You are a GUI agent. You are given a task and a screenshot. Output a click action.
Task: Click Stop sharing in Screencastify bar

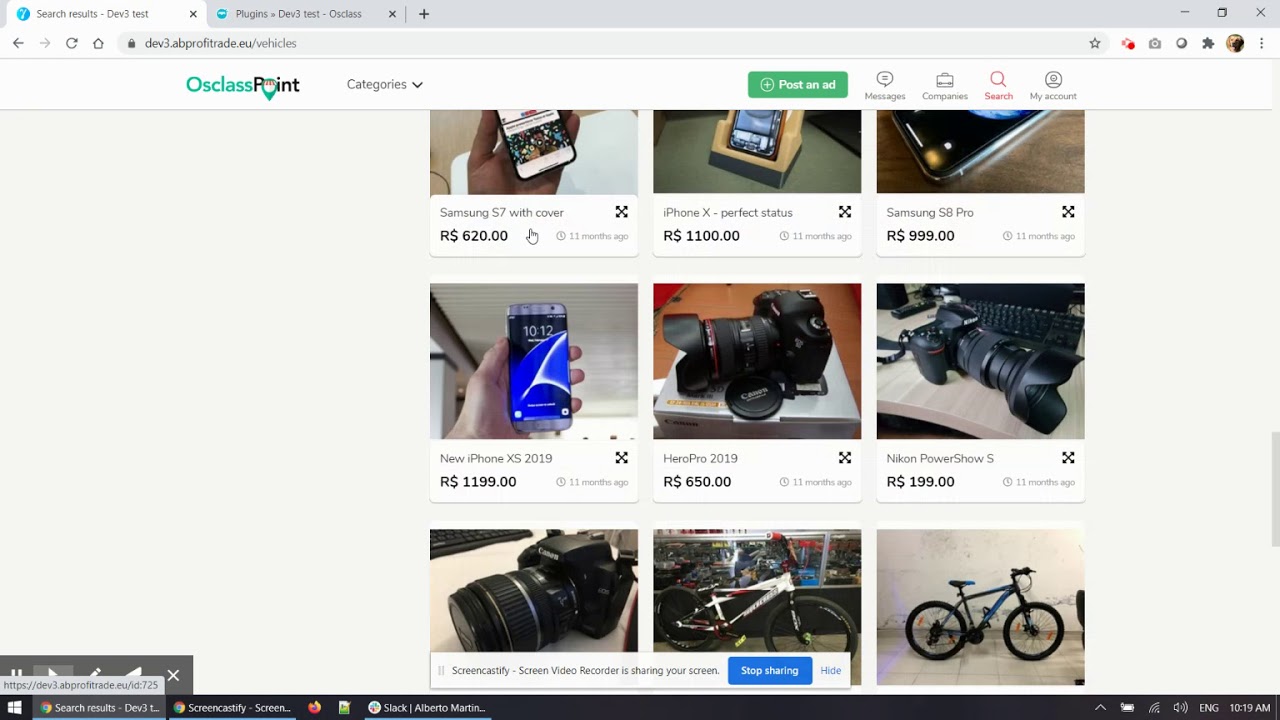coord(769,670)
